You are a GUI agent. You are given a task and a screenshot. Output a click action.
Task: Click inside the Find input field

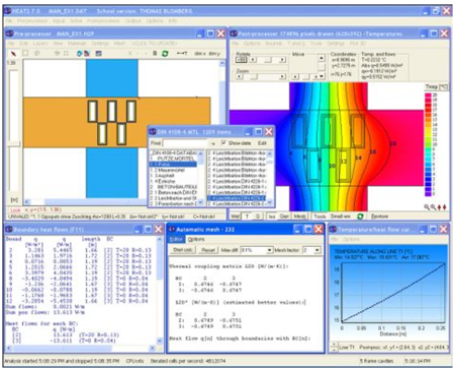click(x=185, y=143)
